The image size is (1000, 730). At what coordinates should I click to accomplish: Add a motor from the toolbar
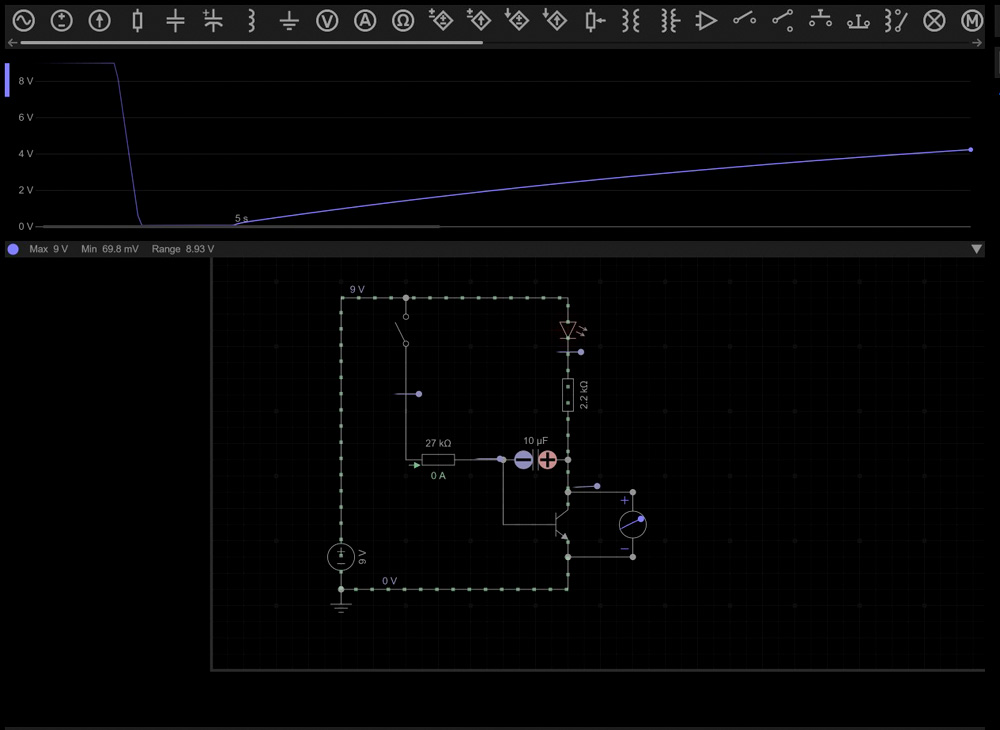[971, 21]
